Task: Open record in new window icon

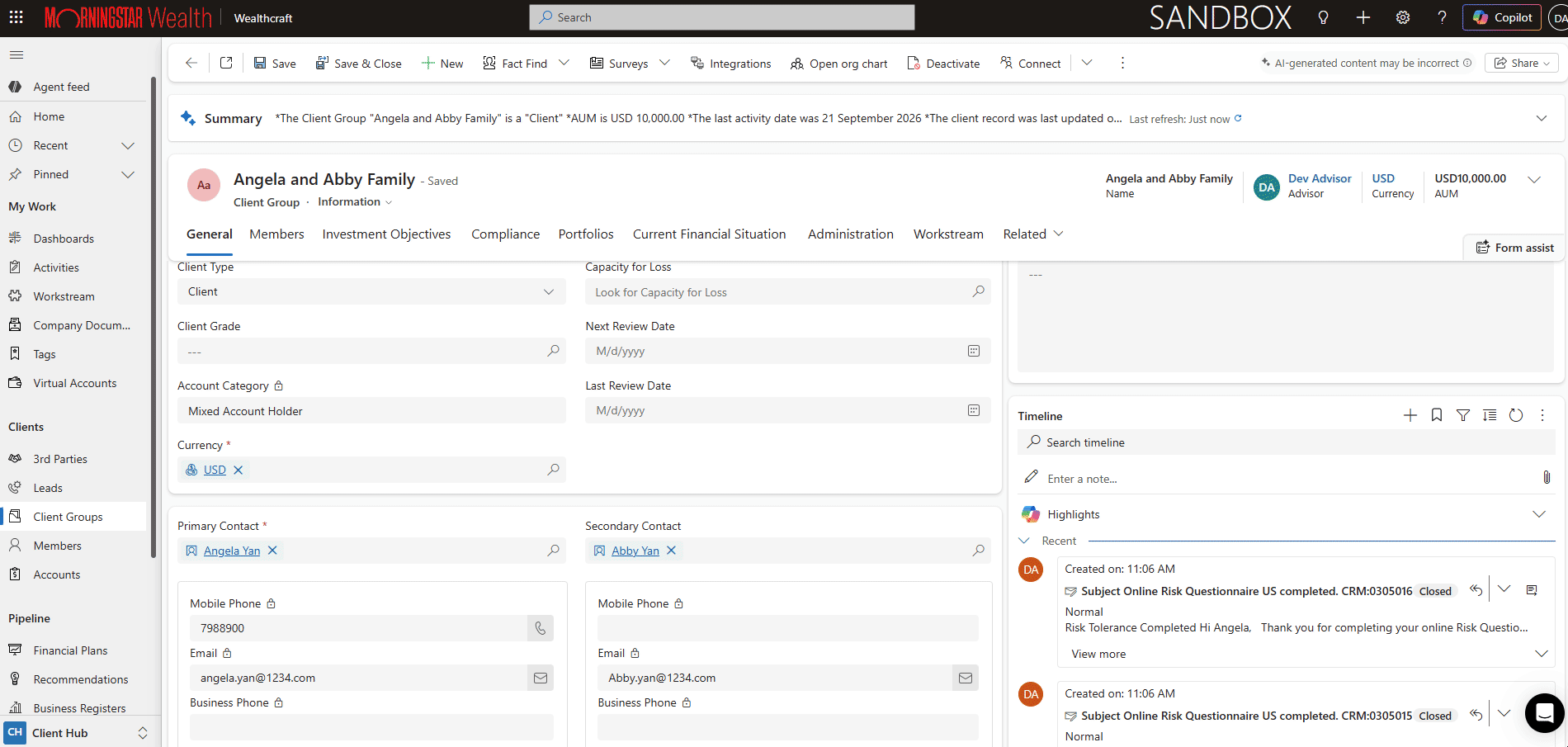Action: click(226, 63)
